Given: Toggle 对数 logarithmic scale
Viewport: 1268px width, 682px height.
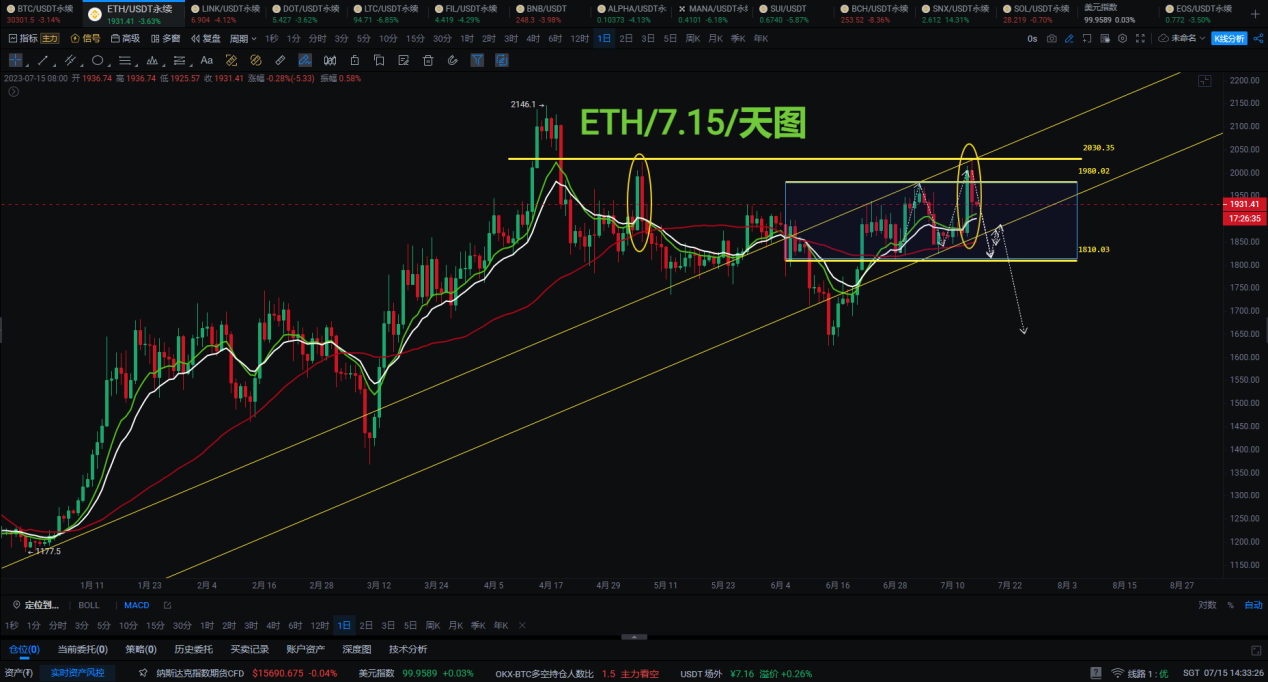Looking at the screenshot, I should click(1208, 605).
